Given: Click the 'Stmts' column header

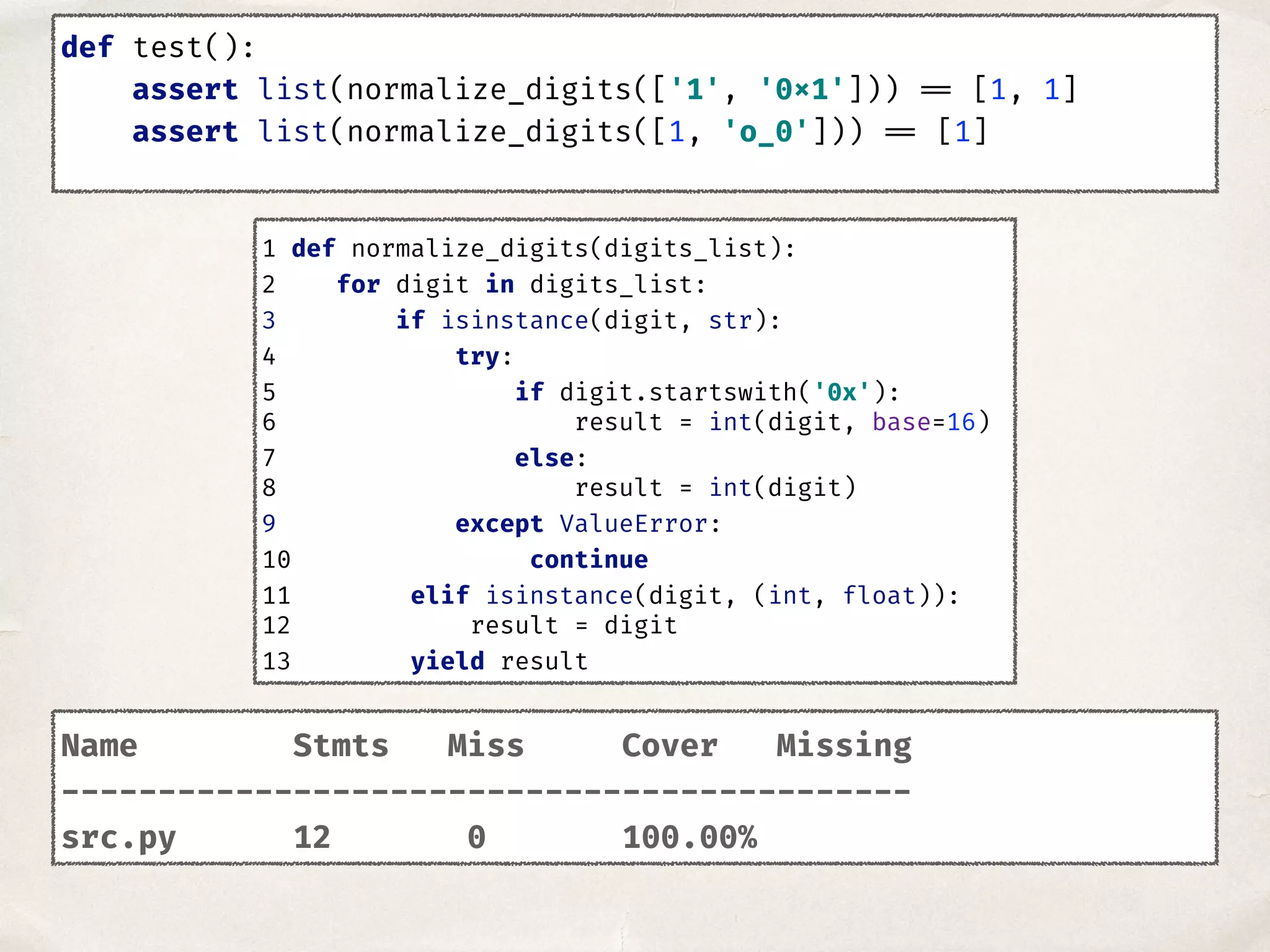Looking at the screenshot, I should tap(340, 746).
